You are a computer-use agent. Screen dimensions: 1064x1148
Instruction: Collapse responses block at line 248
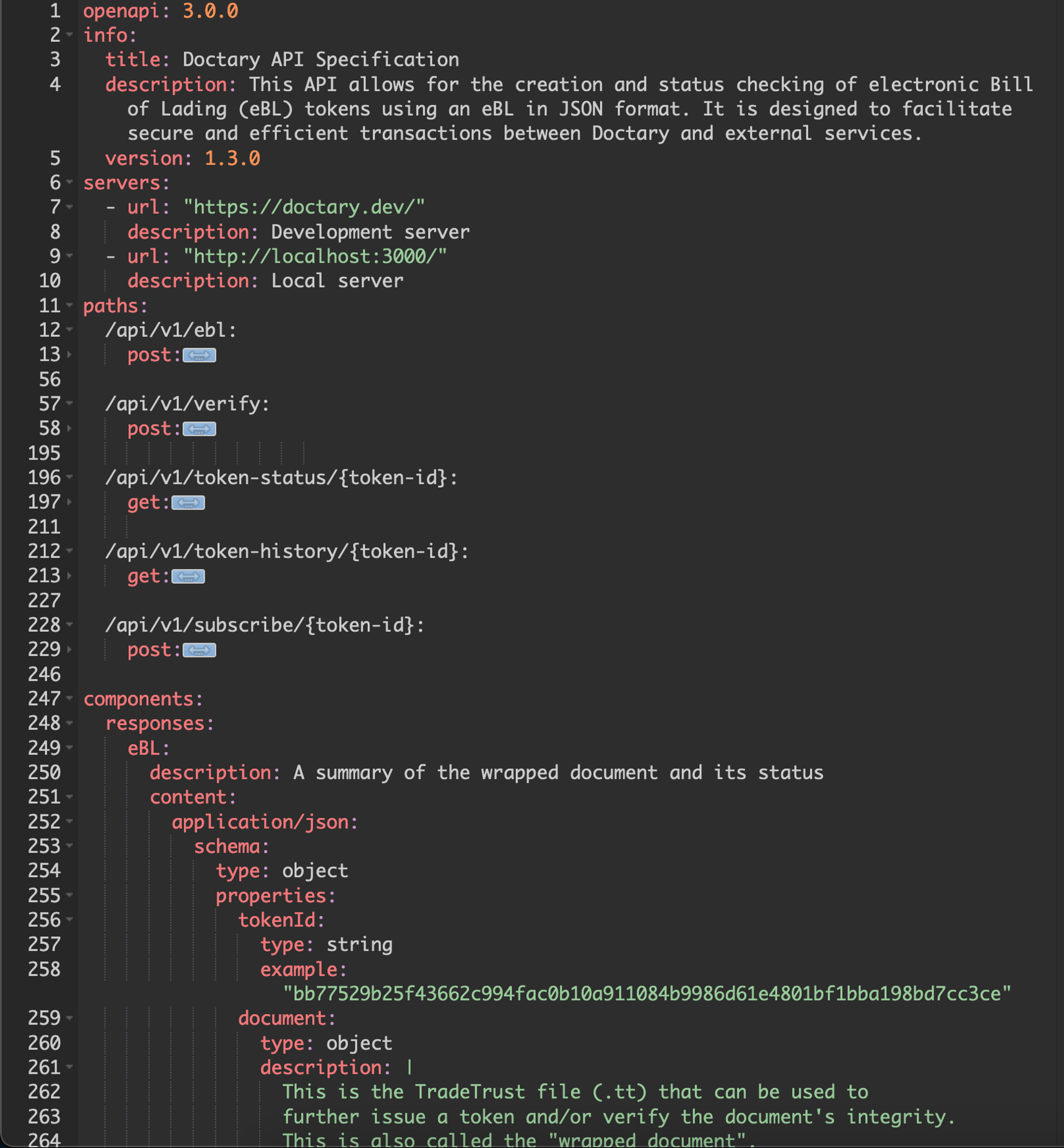pos(70,722)
